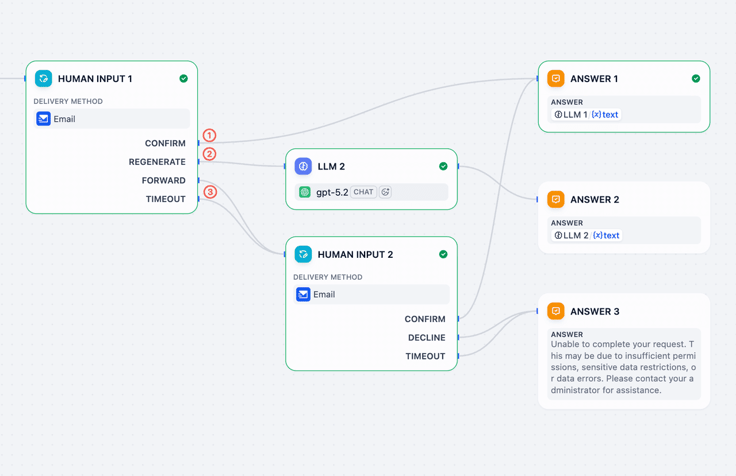Viewport: 736px width, 476px height.
Task: Click the LLM 1 text variable tag
Action: point(586,115)
